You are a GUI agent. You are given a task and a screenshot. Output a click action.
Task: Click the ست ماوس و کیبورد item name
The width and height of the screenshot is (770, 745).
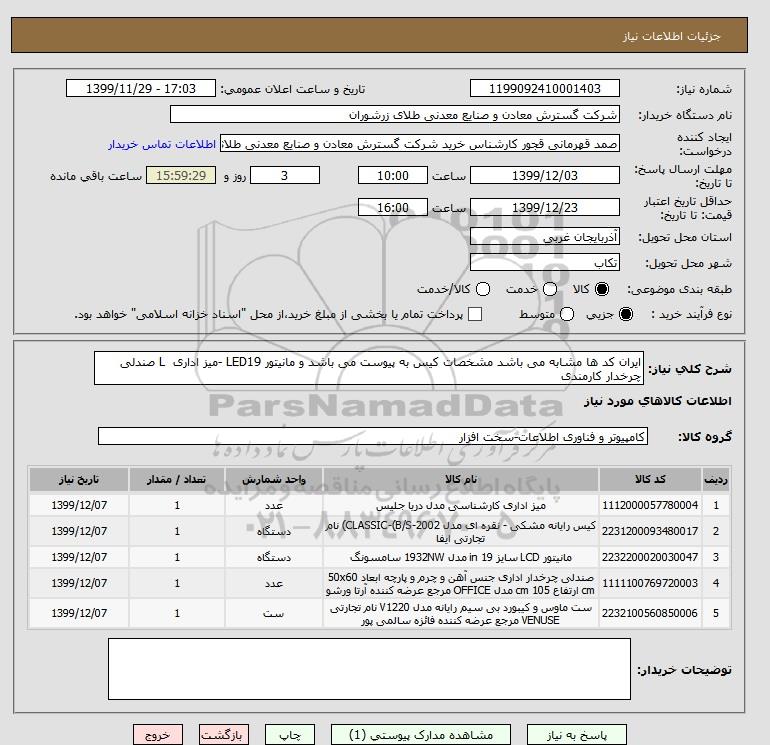point(461,614)
